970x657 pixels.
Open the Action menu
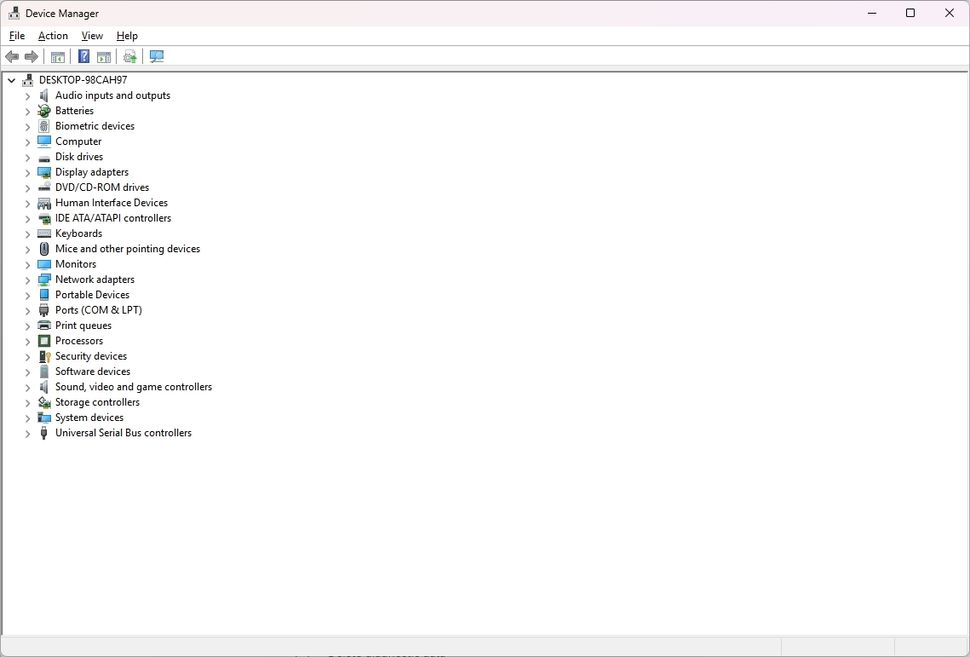pyautogui.click(x=53, y=35)
